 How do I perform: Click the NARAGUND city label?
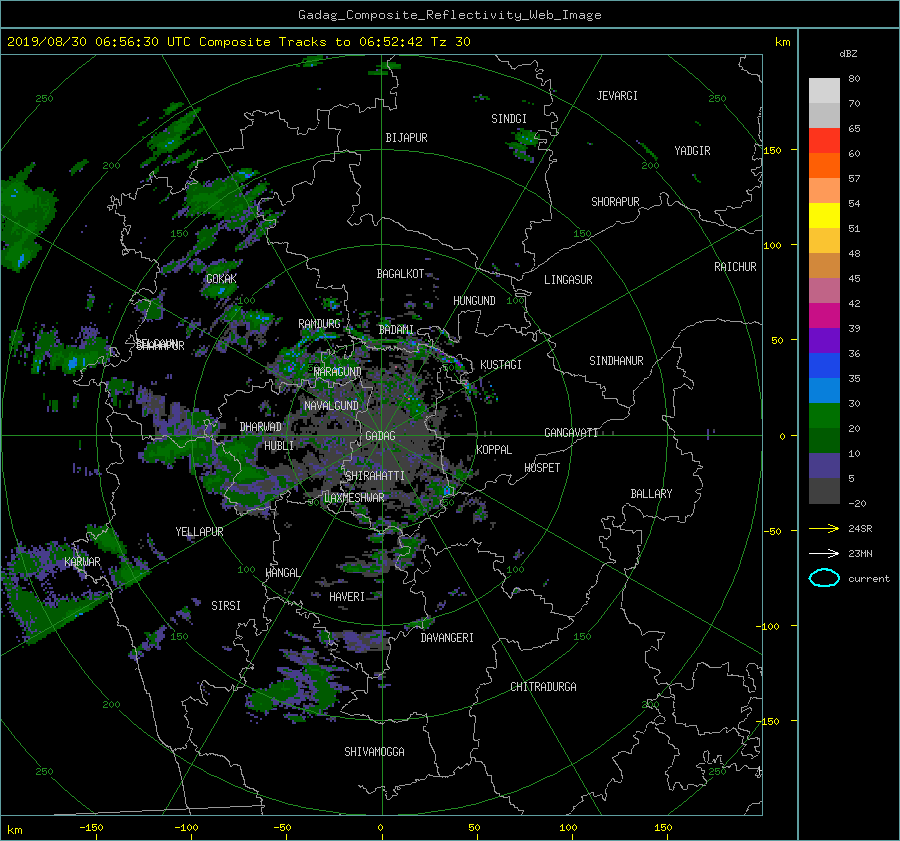(x=338, y=372)
